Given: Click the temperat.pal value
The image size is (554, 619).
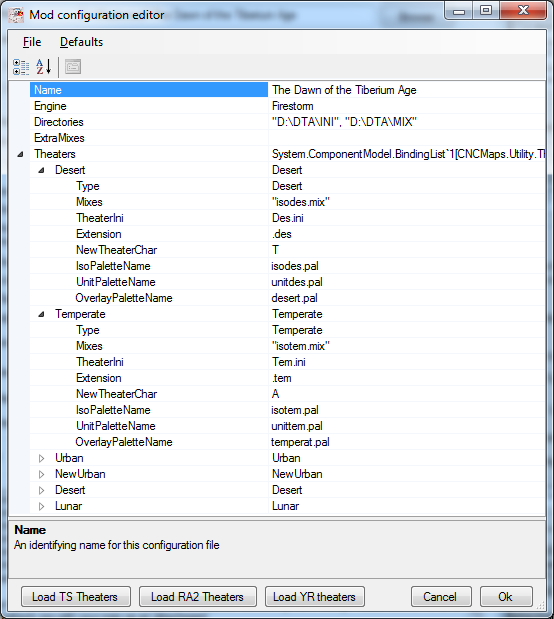Looking at the screenshot, I should [x=407, y=442].
